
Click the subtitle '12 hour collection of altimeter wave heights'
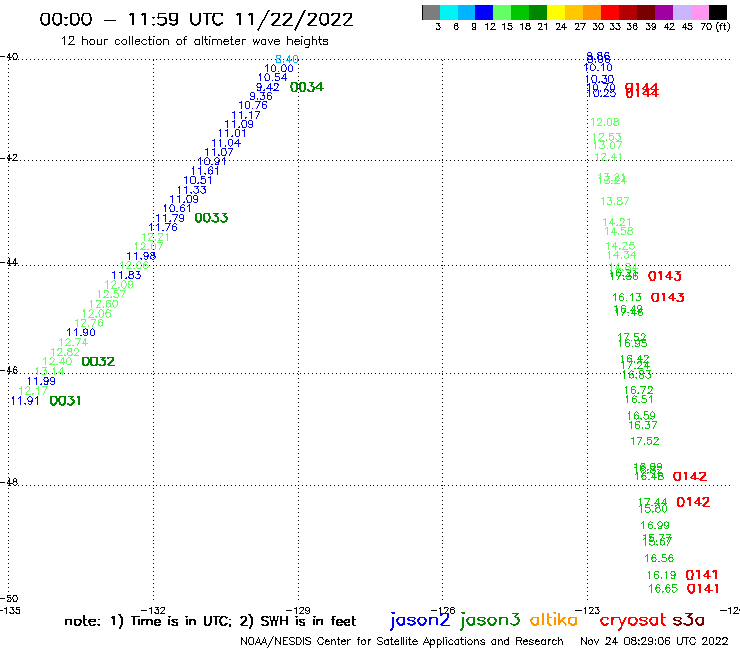(x=194, y=41)
